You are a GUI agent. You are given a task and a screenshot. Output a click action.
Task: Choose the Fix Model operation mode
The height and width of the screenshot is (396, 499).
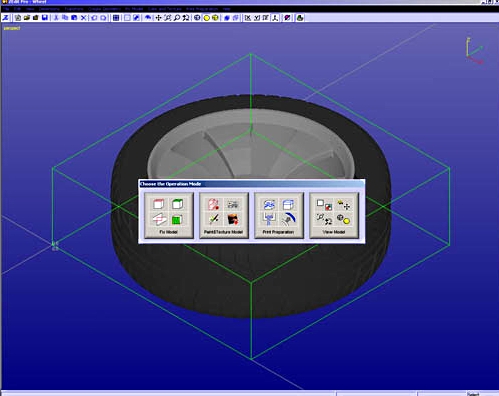(x=169, y=215)
